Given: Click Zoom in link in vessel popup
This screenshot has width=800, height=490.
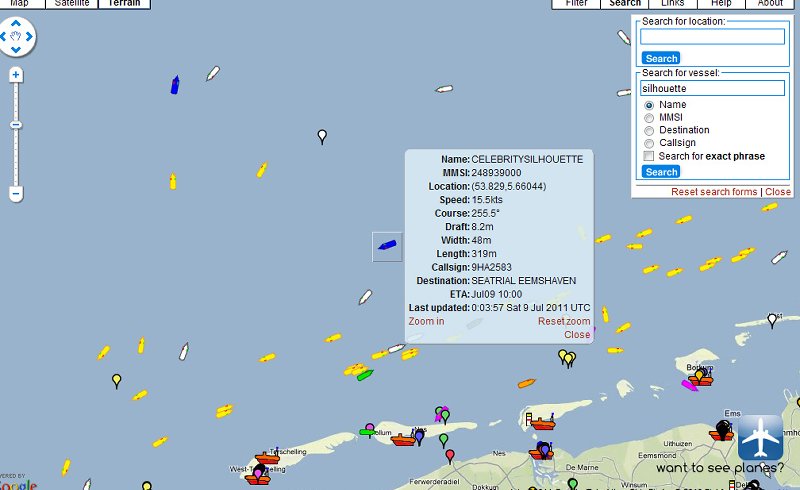Looking at the screenshot, I should click(x=426, y=321).
